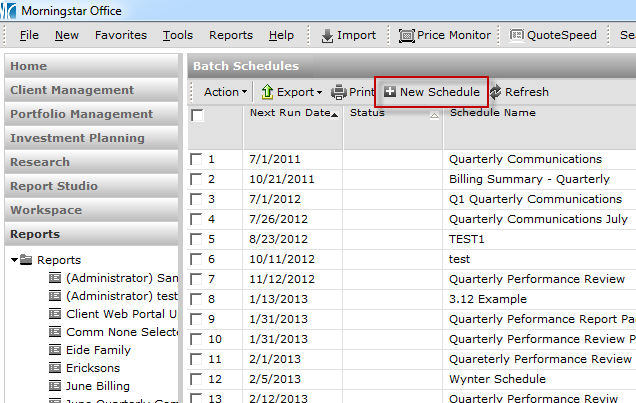The height and width of the screenshot is (403, 636).
Task: Click the Refresh icon
Action: (494, 92)
